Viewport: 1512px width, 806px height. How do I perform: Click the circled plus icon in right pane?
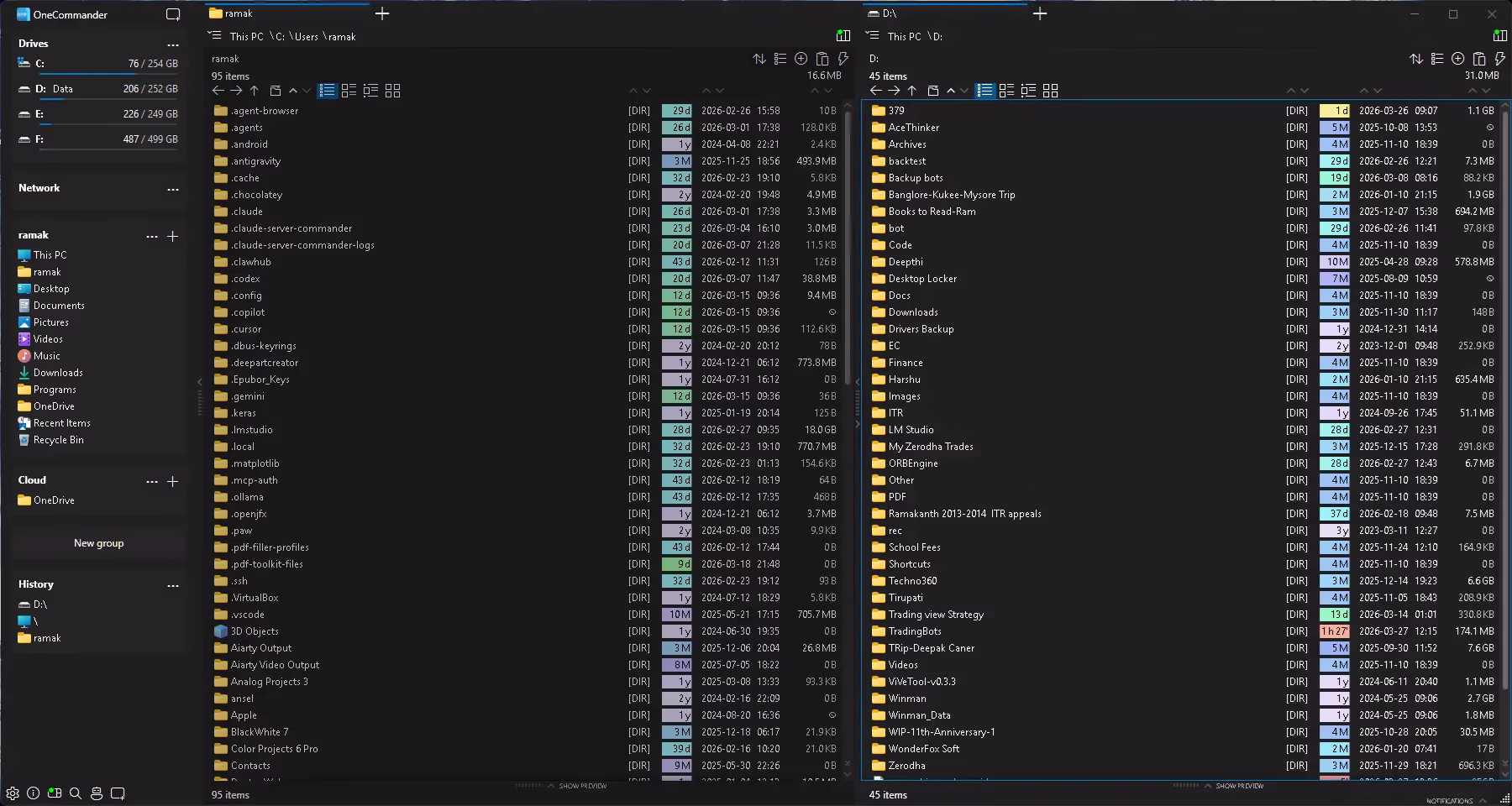pos(1458,59)
